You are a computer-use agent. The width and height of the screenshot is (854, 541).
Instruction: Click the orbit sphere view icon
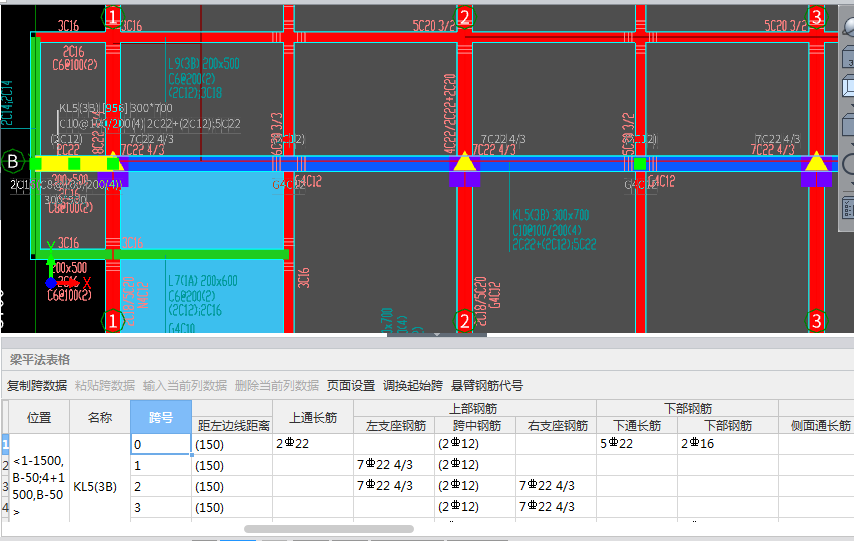[x=849, y=25]
